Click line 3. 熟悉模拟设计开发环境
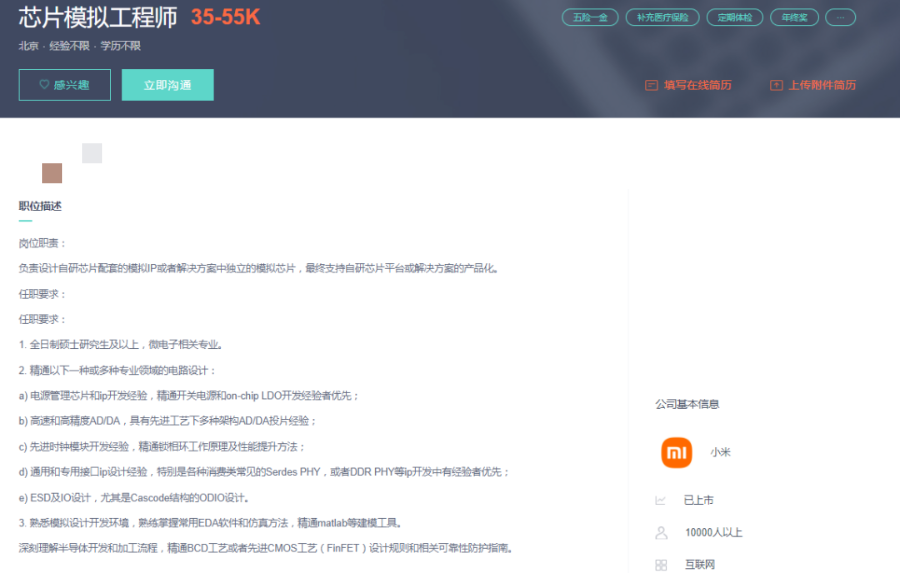Image resolution: width=900 pixels, height=573 pixels. (211, 523)
